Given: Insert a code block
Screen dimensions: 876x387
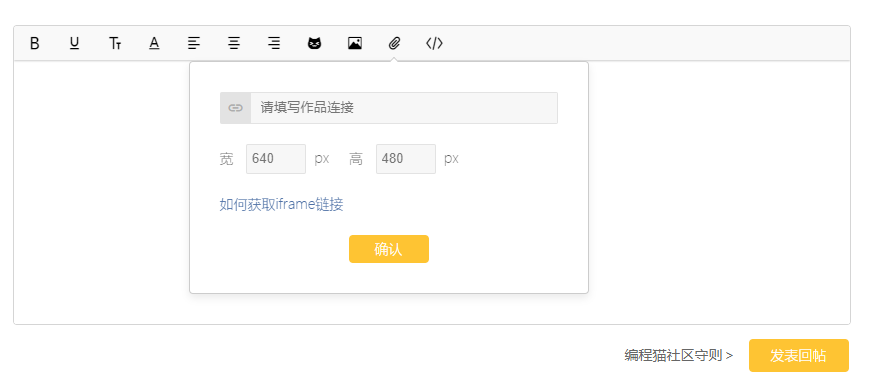Looking at the screenshot, I should click(x=434, y=43).
